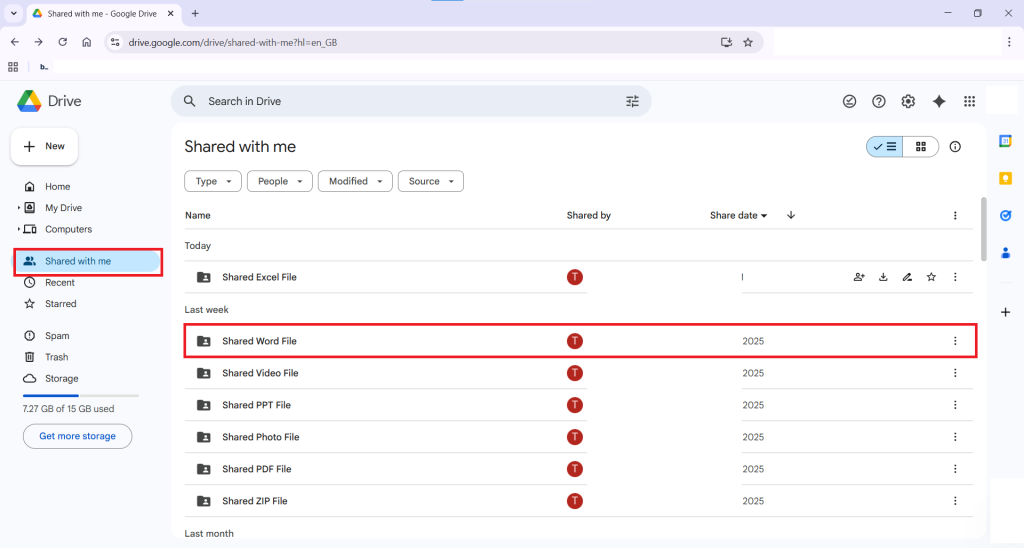The height and width of the screenshot is (548, 1024).
Task: Click the Get more storage button
Action: 77,436
